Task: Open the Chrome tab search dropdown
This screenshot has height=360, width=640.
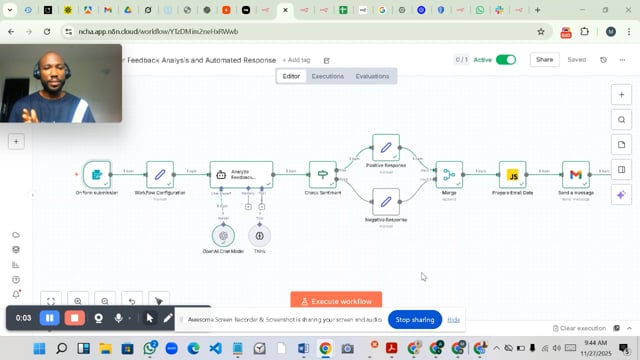Action: [x=10, y=10]
